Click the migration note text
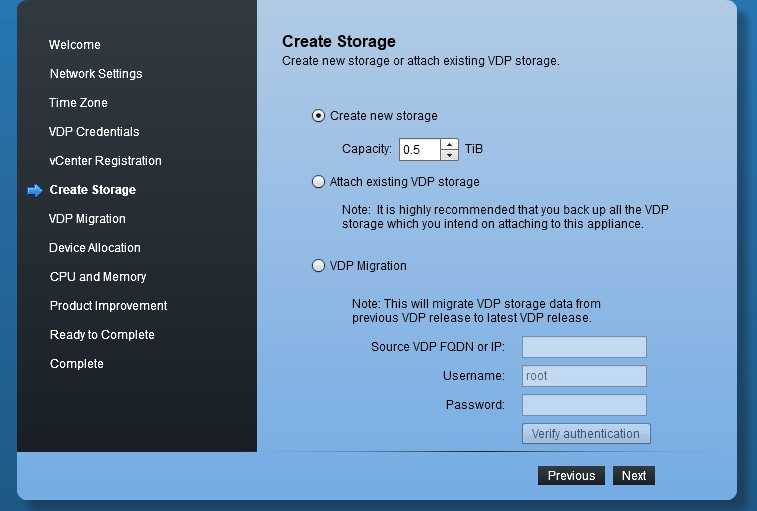The image size is (757, 511). coord(477,311)
